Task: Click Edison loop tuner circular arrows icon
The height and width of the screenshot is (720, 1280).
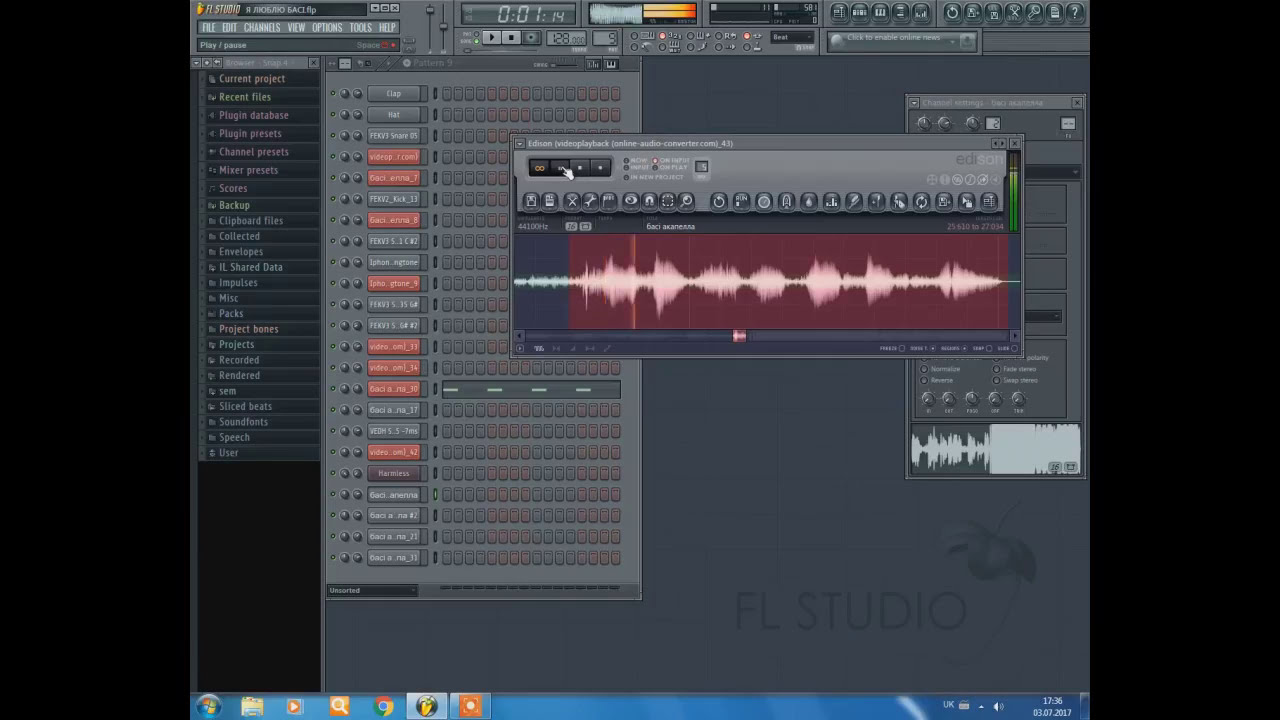Action: tap(921, 201)
